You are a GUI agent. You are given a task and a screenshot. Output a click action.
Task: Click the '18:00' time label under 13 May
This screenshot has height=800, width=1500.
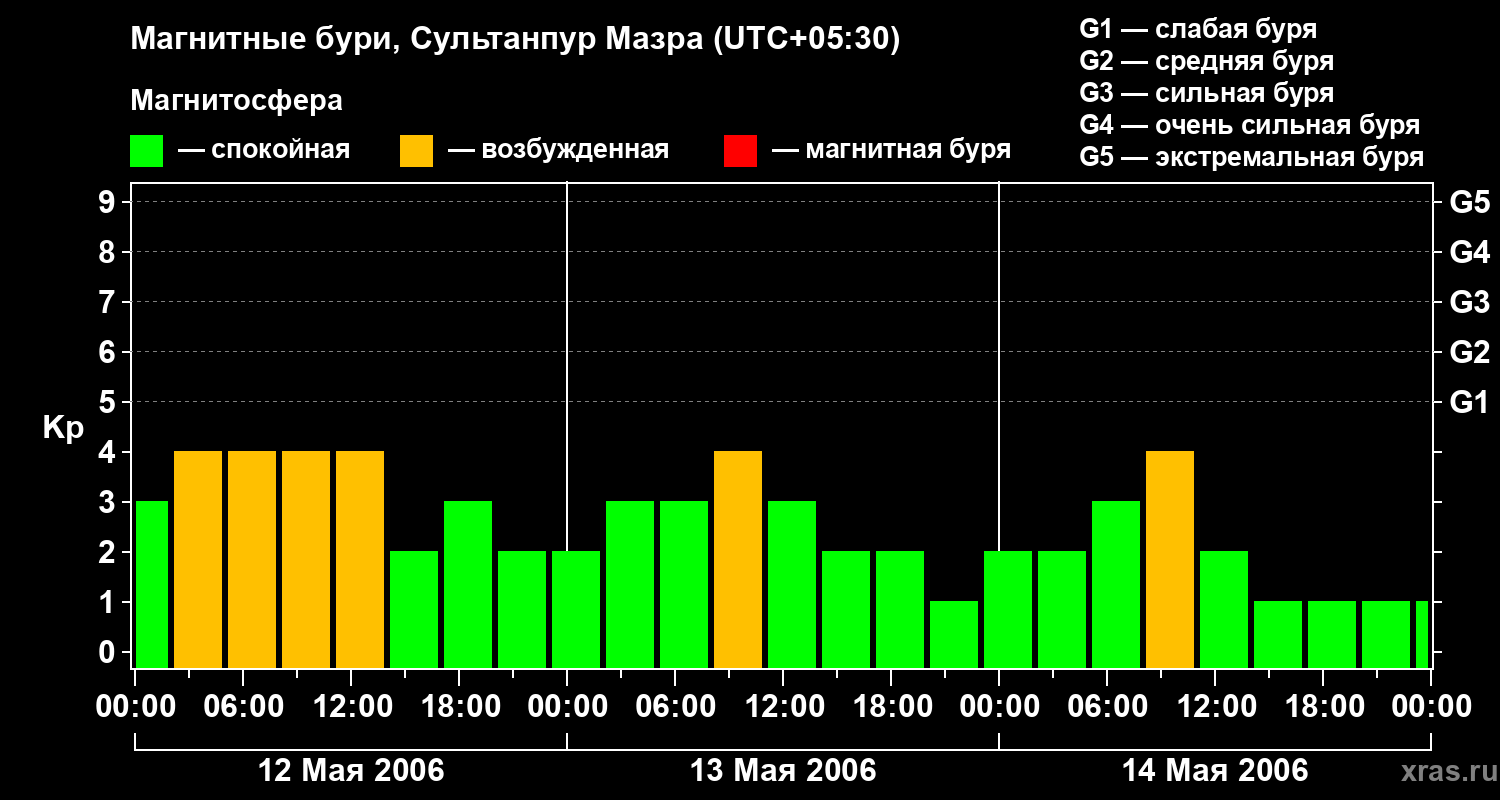point(891,707)
